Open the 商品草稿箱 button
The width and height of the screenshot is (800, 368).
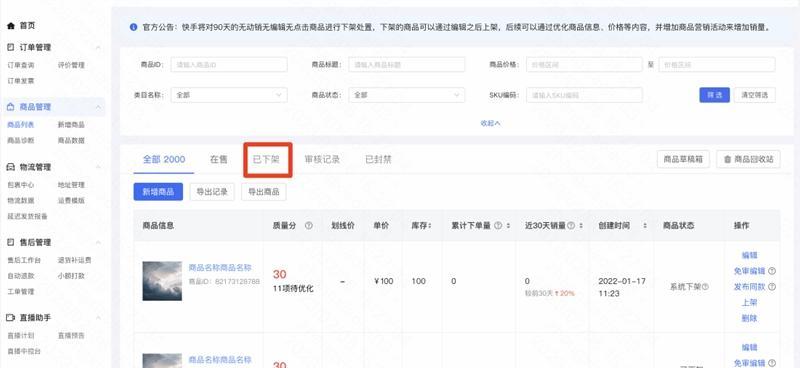[x=683, y=159]
